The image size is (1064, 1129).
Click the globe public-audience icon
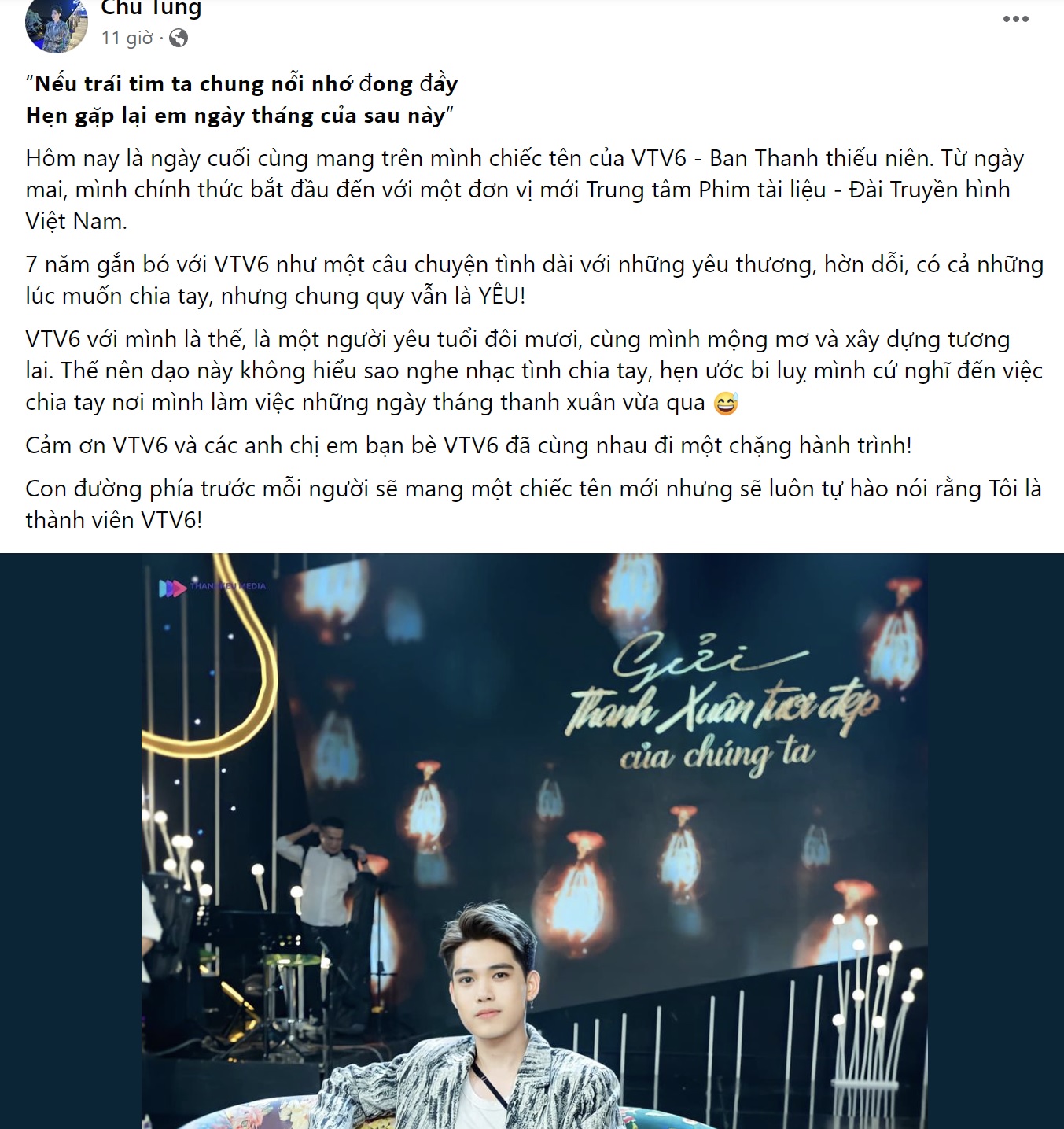point(179,38)
